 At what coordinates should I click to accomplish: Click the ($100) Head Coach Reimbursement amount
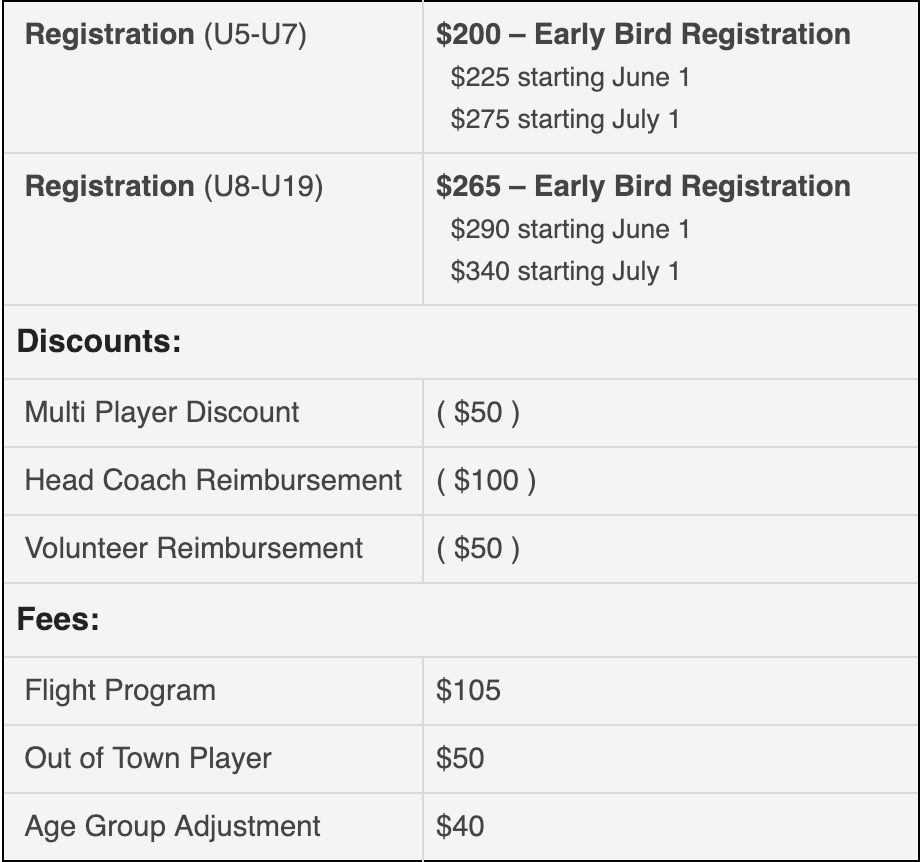pos(486,480)
